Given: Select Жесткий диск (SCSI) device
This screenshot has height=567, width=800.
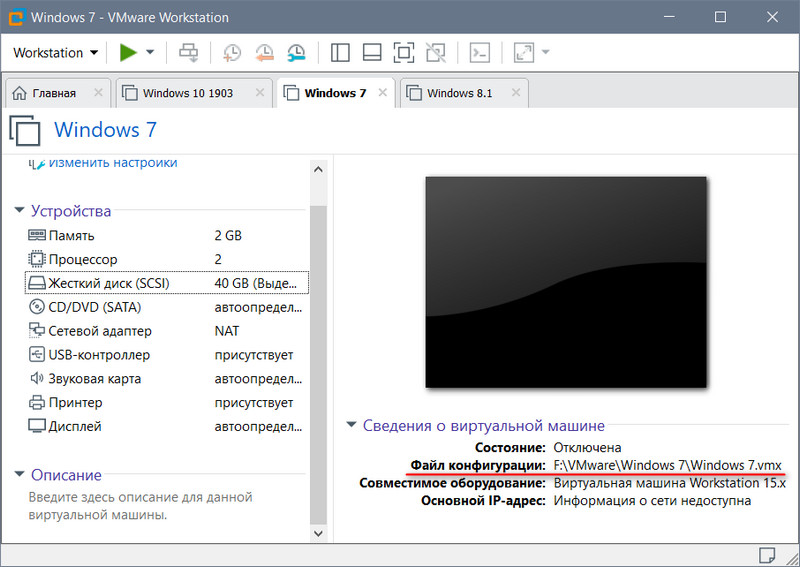Looking at the screenshot, I should [x=167, y=283].
